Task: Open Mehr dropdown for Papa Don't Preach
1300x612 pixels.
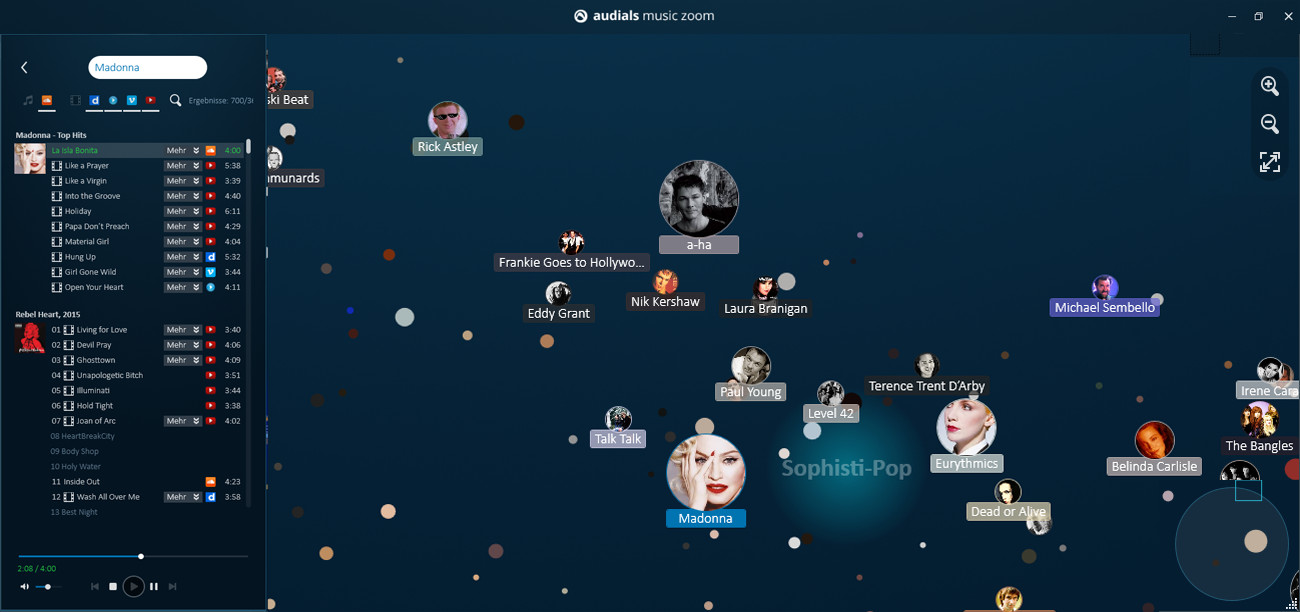Action: coord(183,227)
